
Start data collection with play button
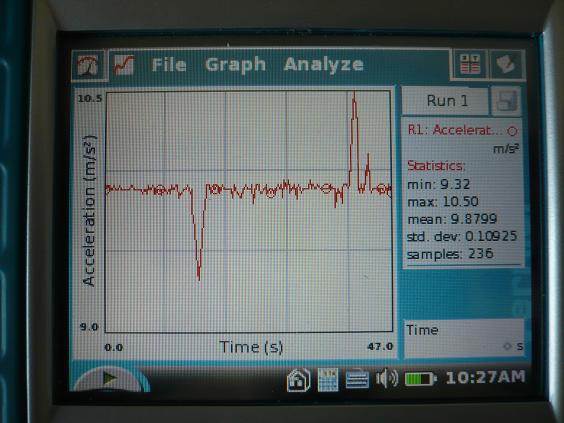click(110, 378)
